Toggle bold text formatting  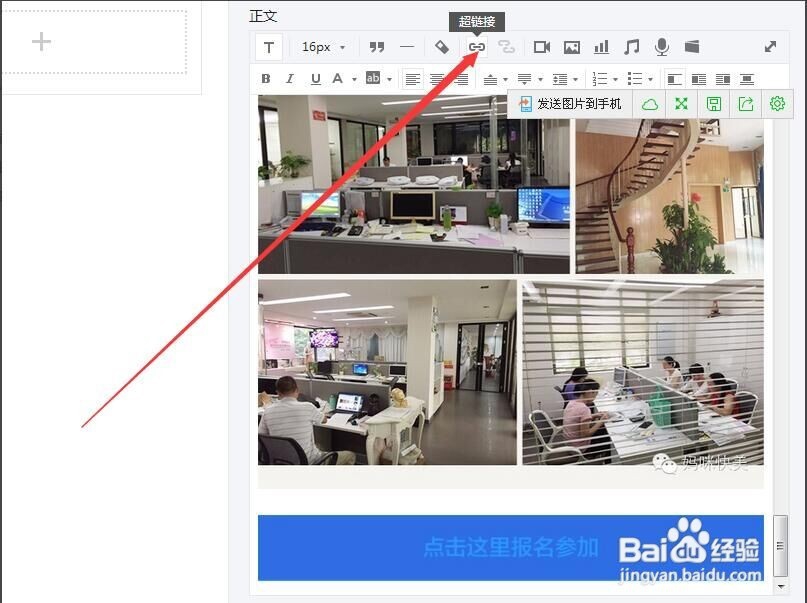click(265, 78)
